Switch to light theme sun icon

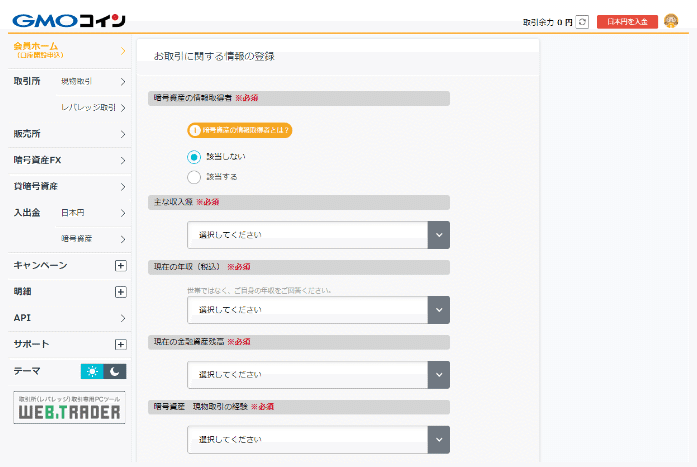coord(92,371)
